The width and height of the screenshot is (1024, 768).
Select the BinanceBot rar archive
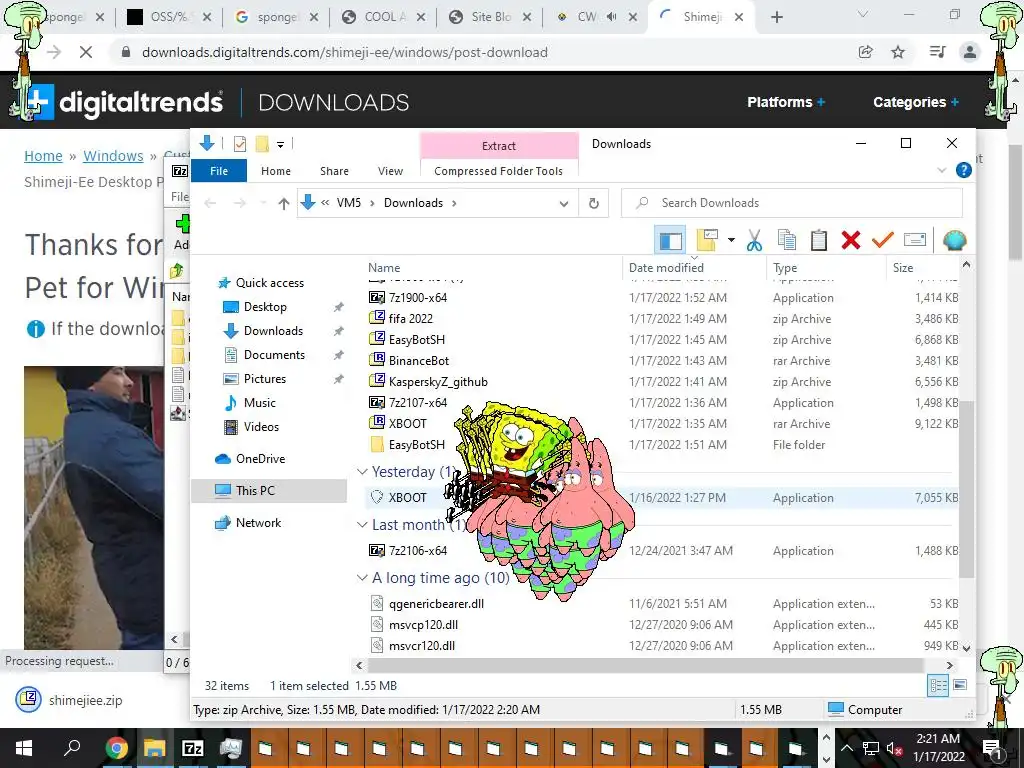point(419,360)
